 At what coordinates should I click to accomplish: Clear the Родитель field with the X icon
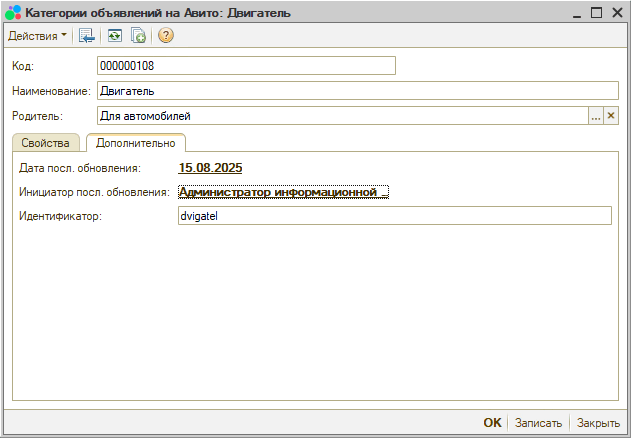612,116
